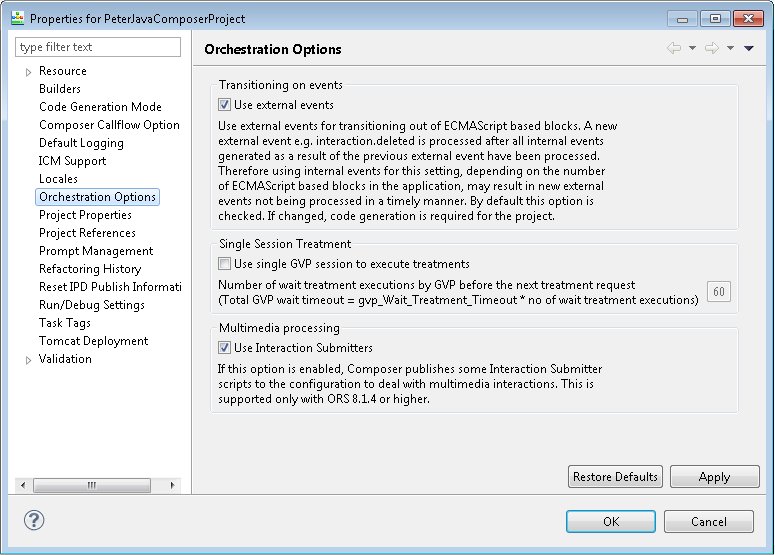Click the Orchestration Options page heading
The width and height of the screenshot is (775, 555).
click(x=273, y=49)
